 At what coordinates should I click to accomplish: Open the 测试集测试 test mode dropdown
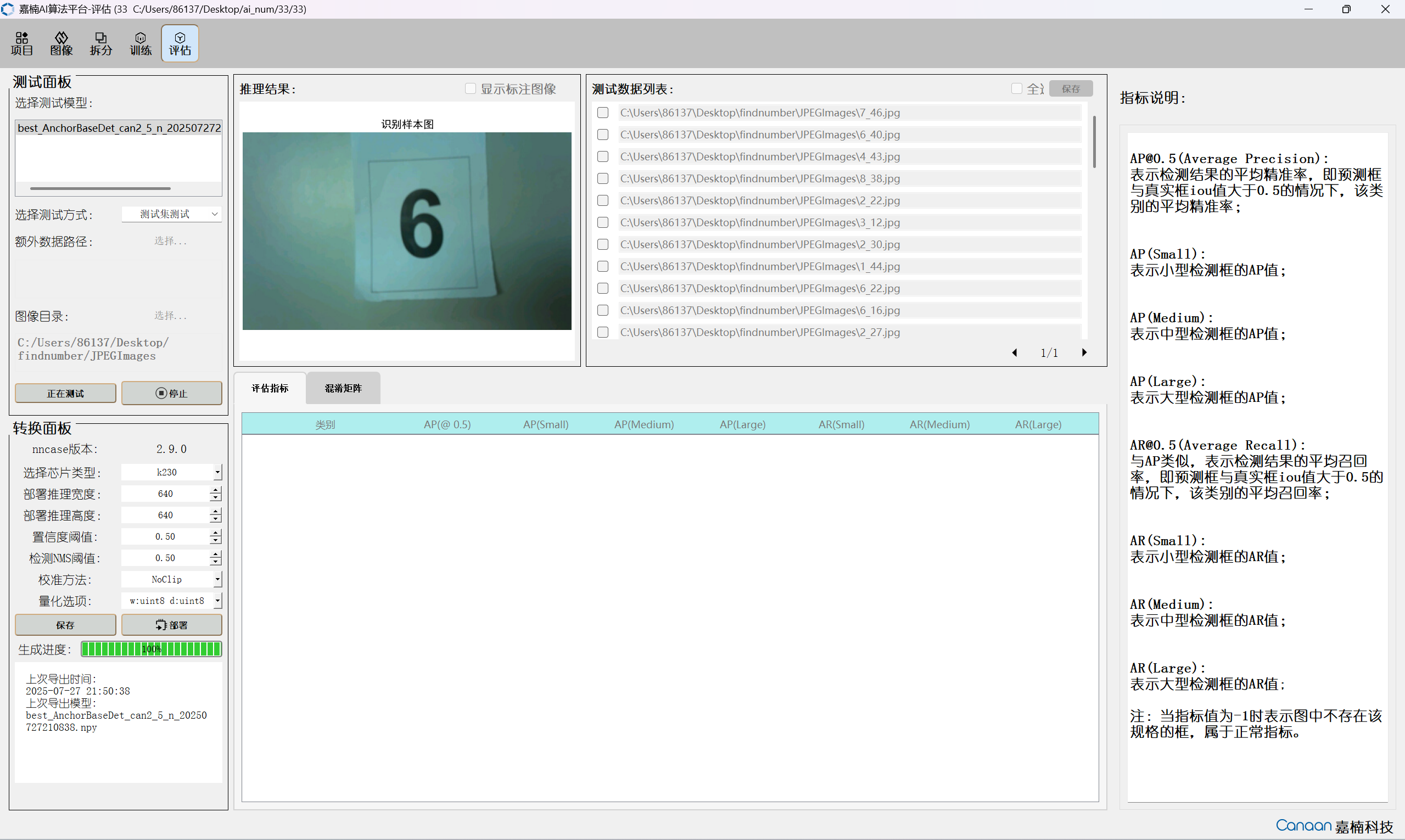tap(171, 214)
